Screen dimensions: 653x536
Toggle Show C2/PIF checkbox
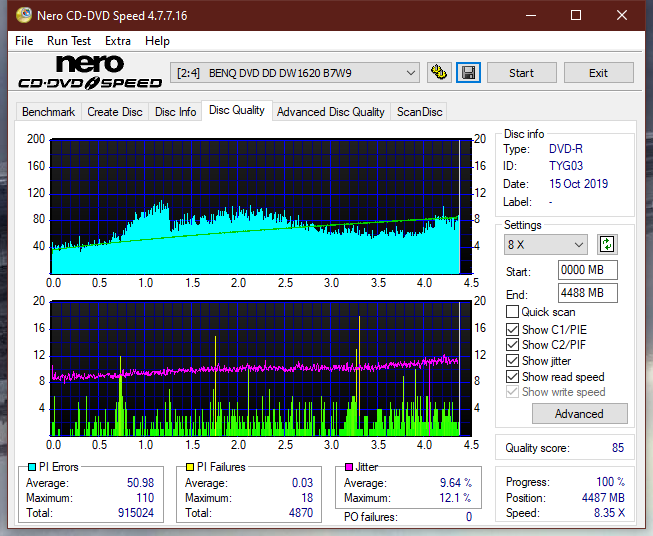[x=512, y=345]
